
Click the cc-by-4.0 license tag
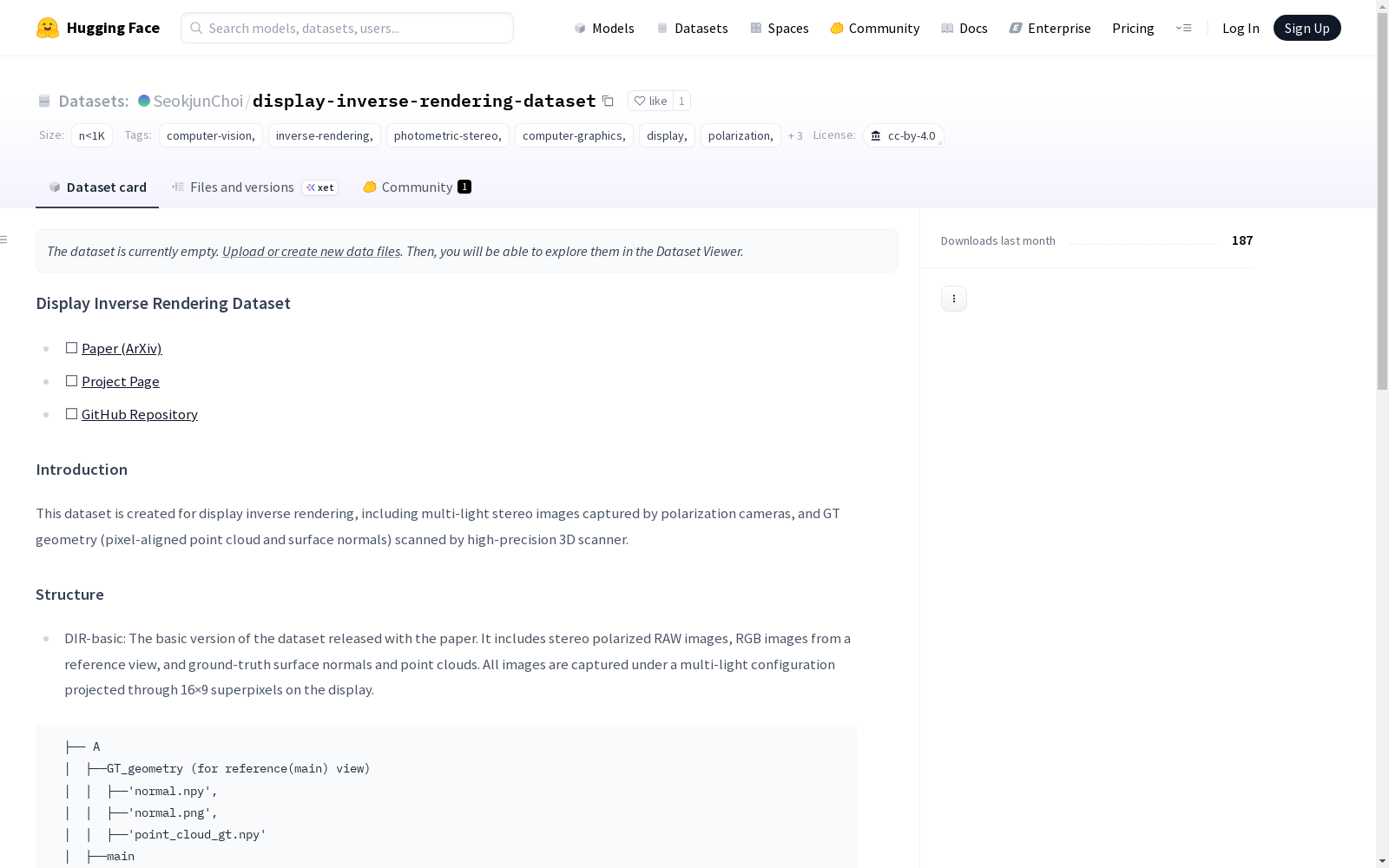[904, 135]
